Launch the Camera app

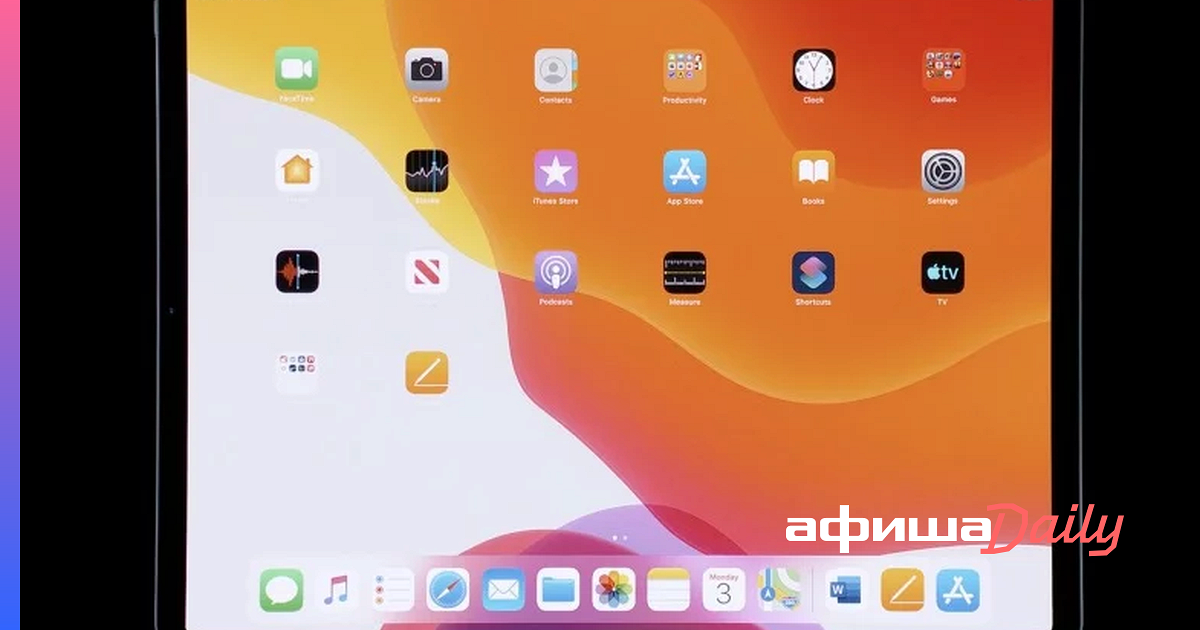click(426, 69)
